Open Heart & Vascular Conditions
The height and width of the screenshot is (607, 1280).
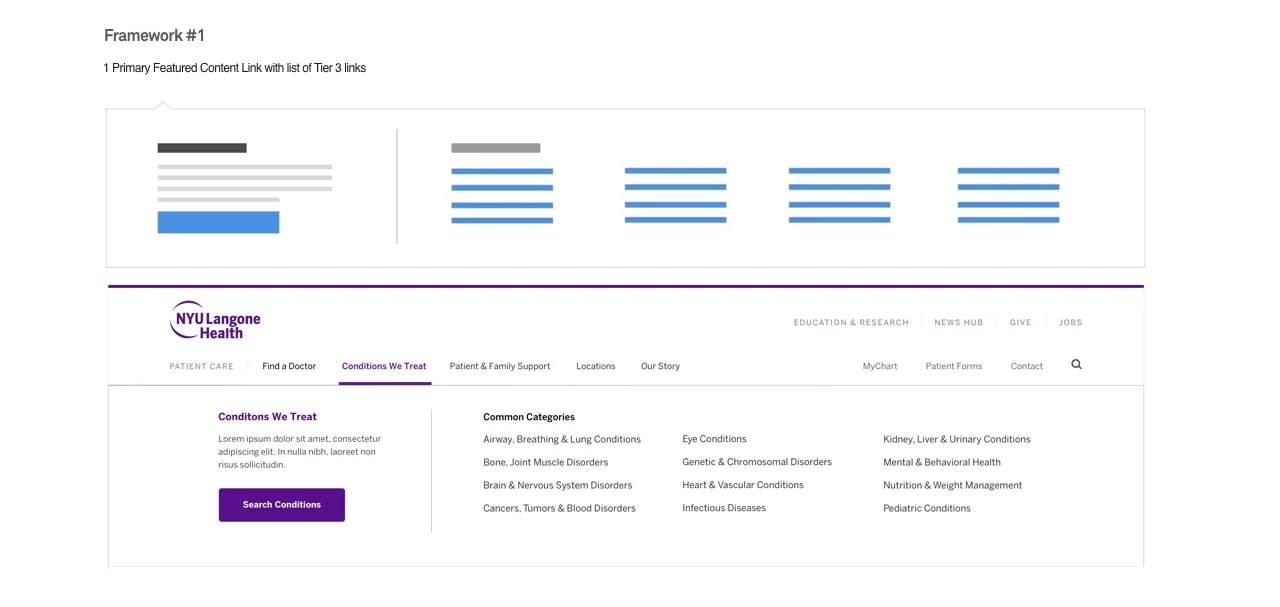(x=743, y=485)
